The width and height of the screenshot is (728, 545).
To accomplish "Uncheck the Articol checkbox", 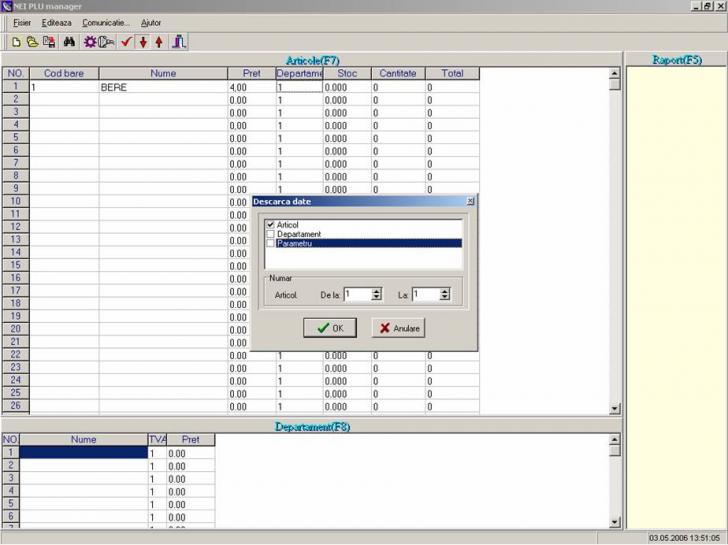I will pyautogui.click(x=271, y=225).
